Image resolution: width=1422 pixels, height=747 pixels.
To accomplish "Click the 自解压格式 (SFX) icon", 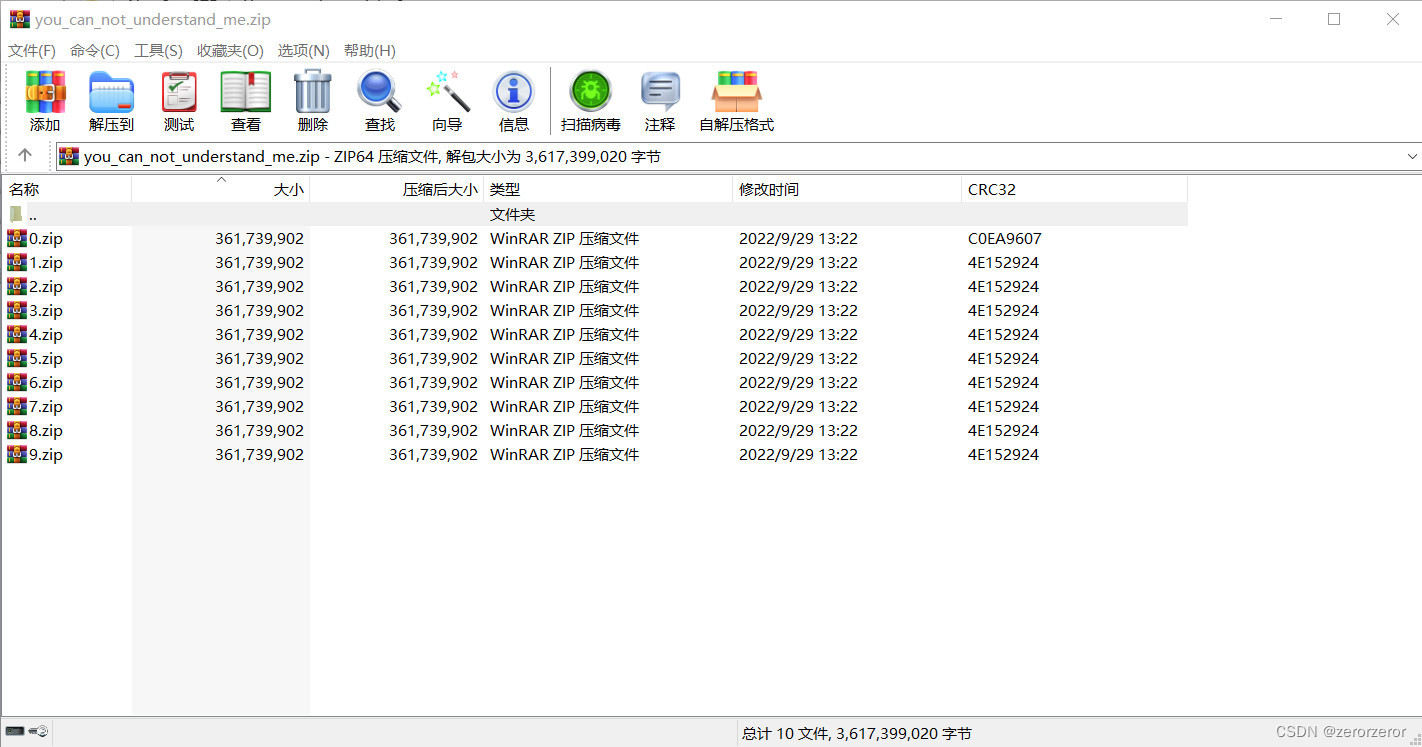I will click(736, 92).
